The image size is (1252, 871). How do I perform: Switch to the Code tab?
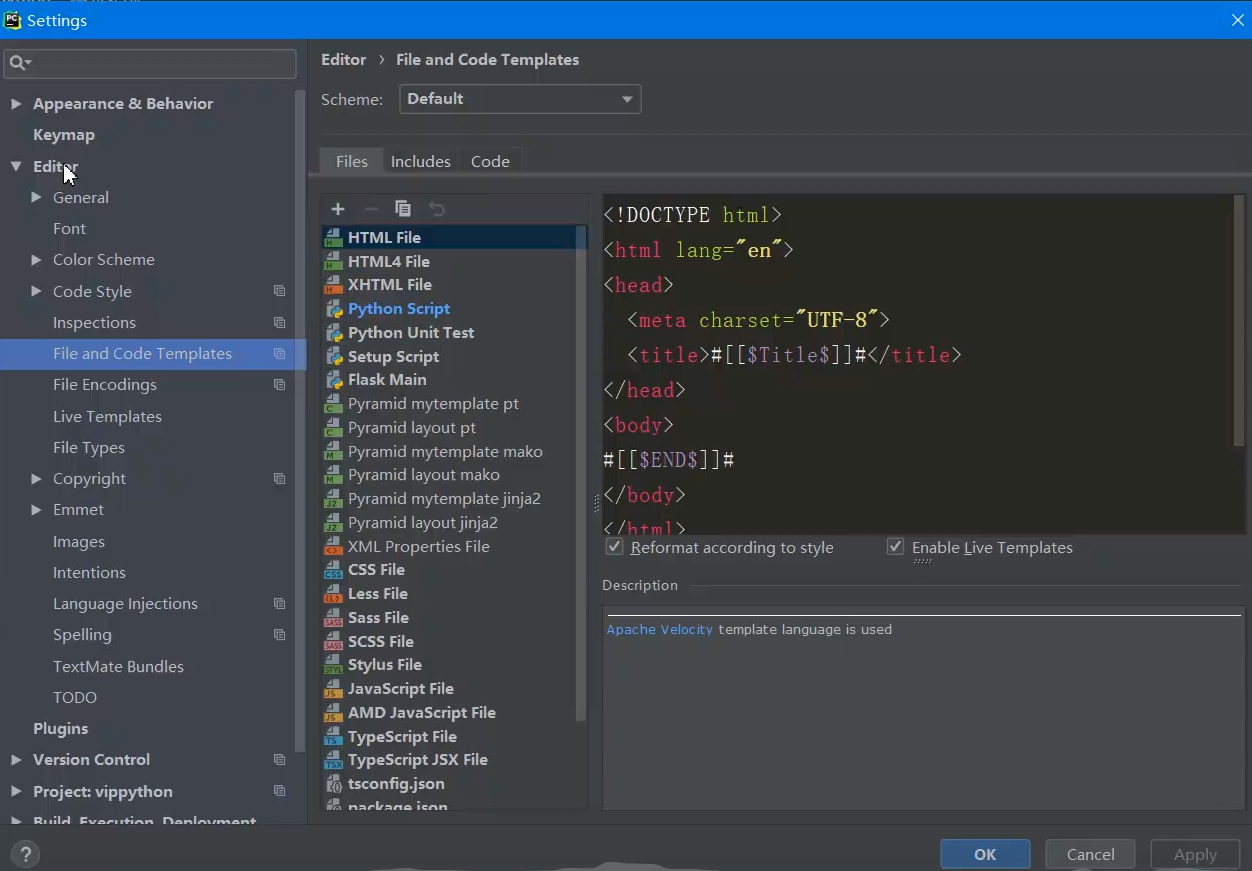tap(490, 161)
